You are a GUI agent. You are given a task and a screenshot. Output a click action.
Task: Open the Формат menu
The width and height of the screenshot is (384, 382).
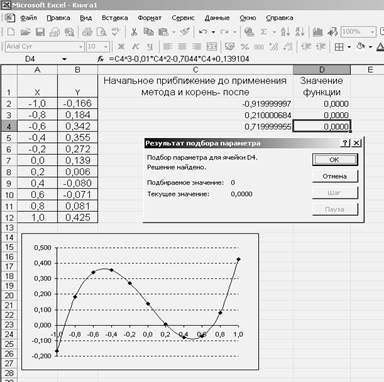(150, 18)
